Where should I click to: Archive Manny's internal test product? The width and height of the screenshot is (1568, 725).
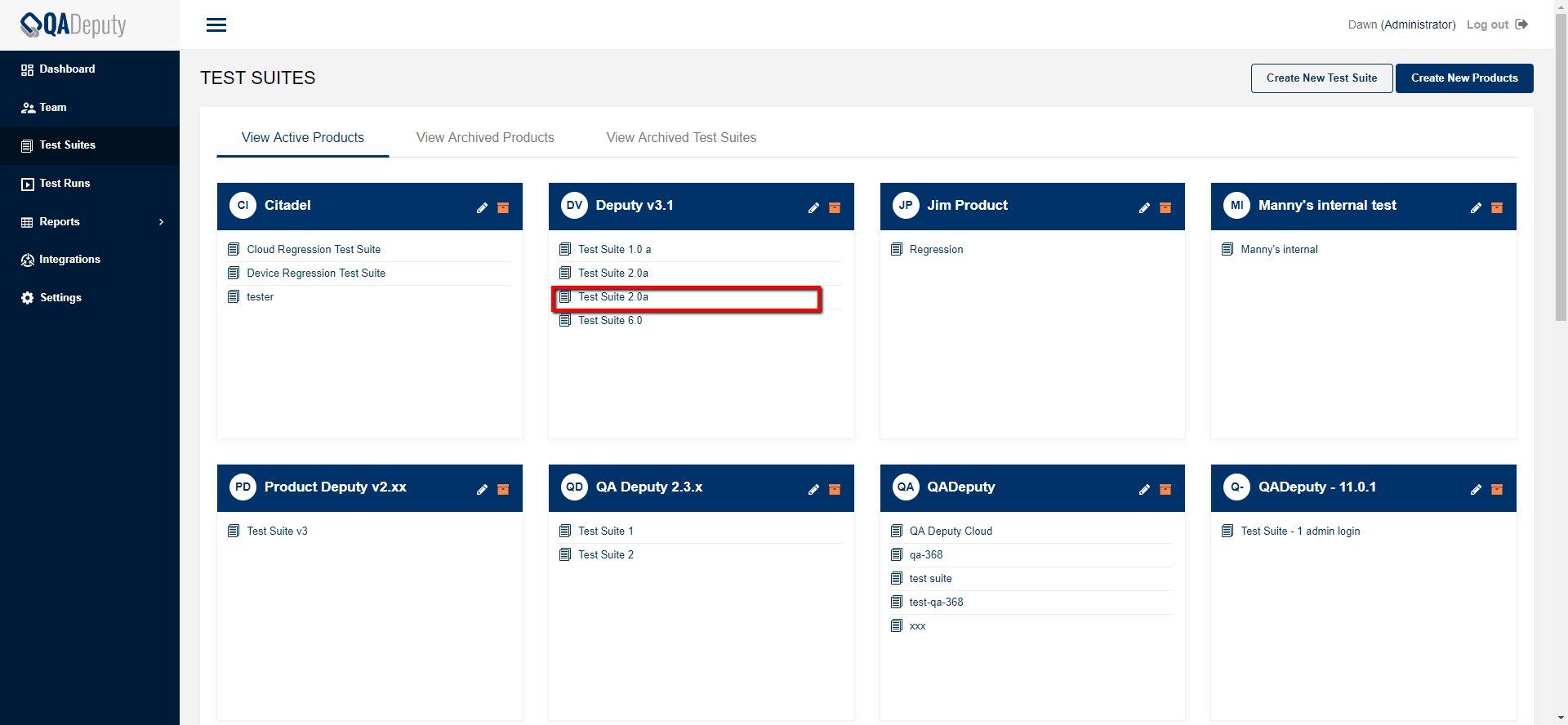(1497, 208)
